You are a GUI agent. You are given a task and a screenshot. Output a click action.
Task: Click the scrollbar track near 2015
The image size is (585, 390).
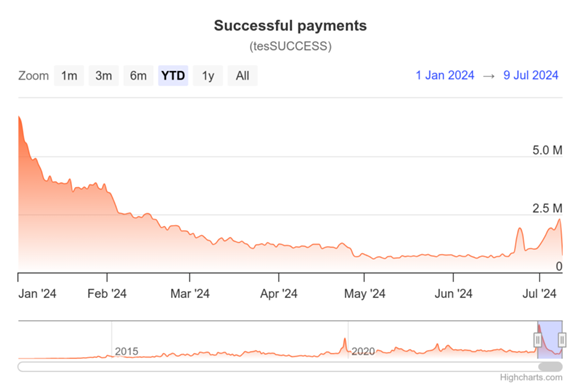pyautogui.click(x=127, y=366)
